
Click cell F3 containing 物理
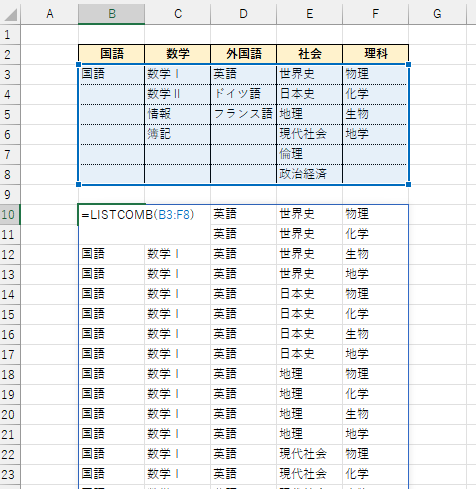coord(376,74)
